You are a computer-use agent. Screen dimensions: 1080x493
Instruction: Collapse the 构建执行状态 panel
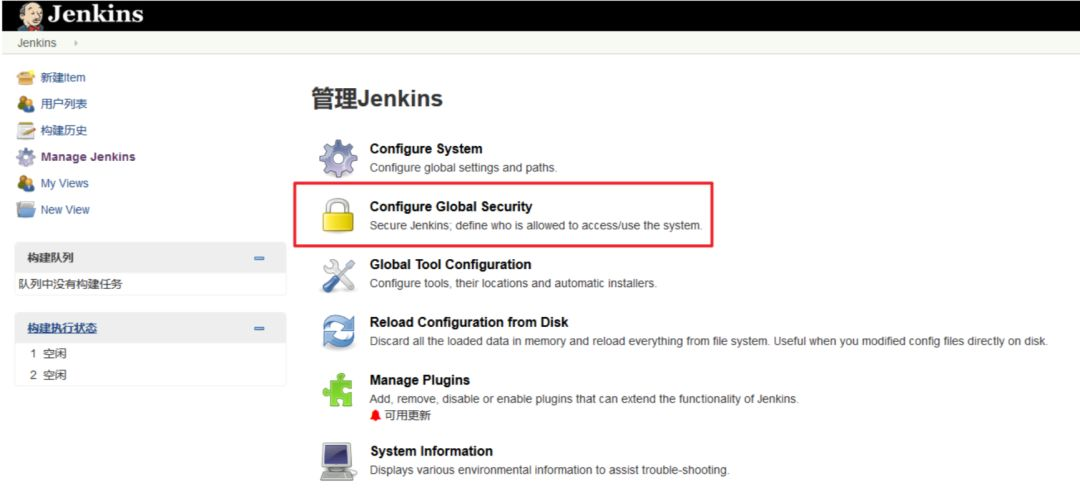pyautogui.click(x=259, y=328)
